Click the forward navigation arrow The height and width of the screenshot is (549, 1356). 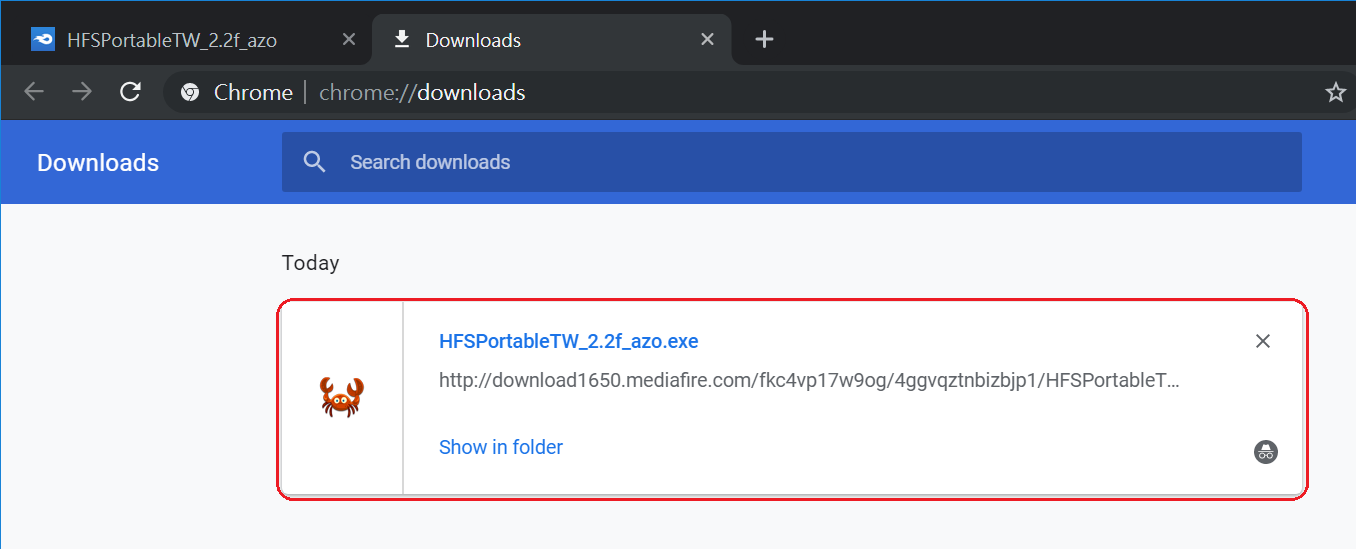pyautogui.click(x=82, y=92)
